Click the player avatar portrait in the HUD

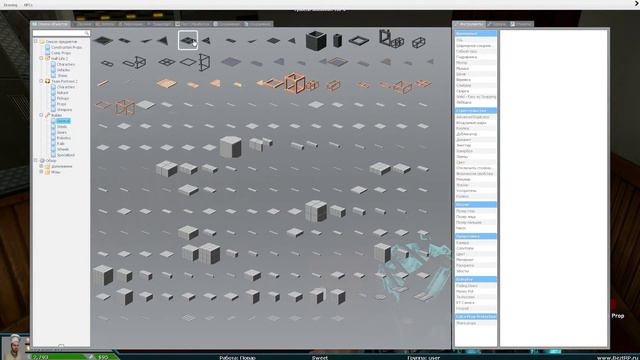point(15,347)
